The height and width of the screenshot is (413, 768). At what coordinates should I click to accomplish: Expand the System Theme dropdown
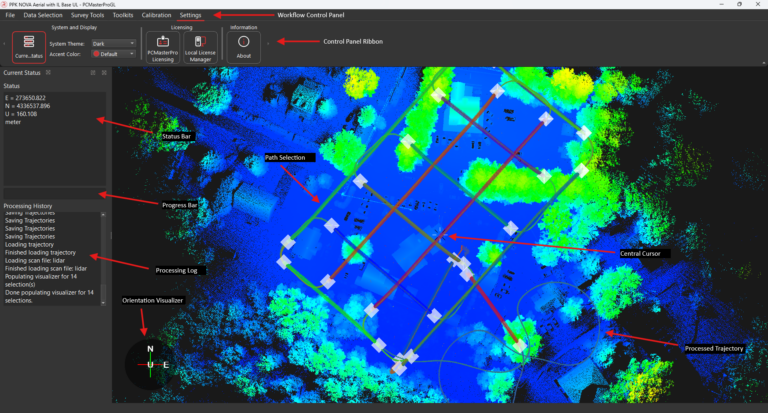(114, 44)
